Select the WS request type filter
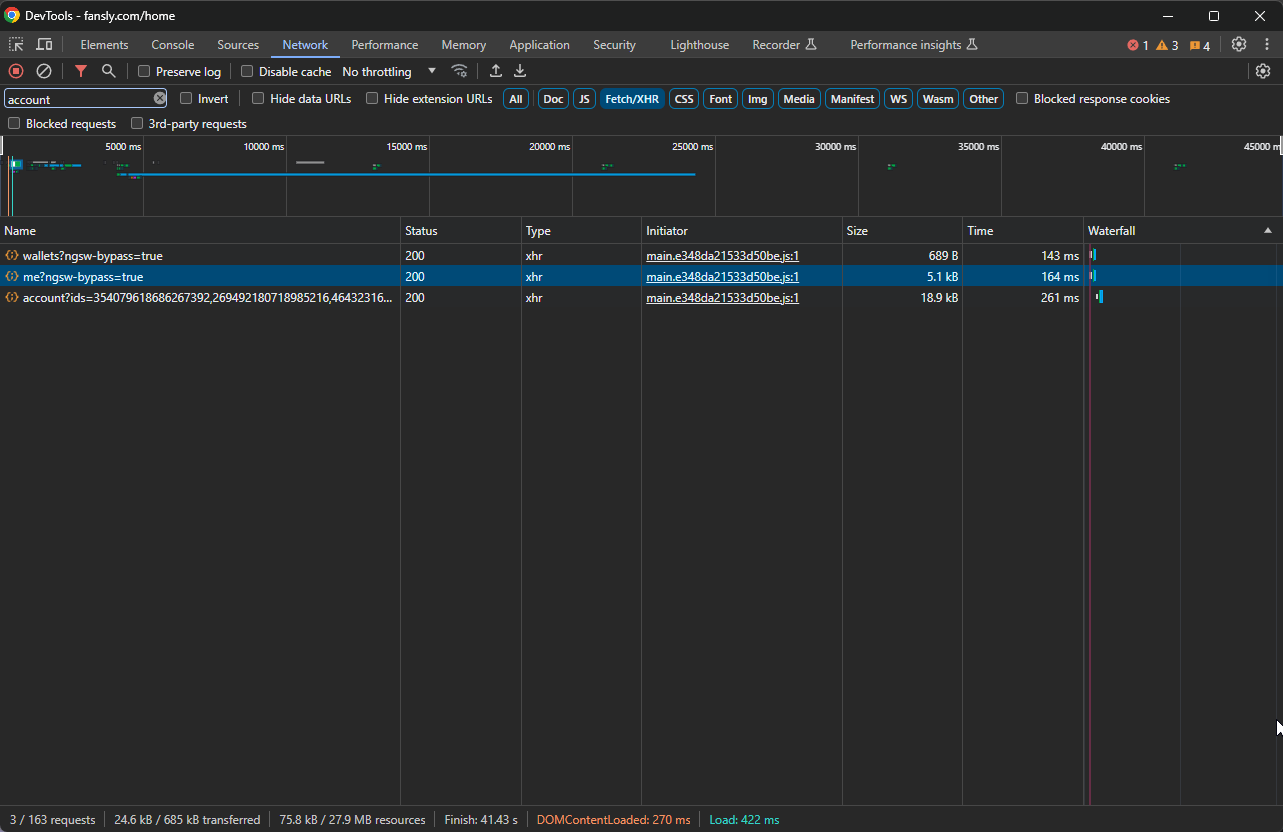 click(x=899, y=99)
